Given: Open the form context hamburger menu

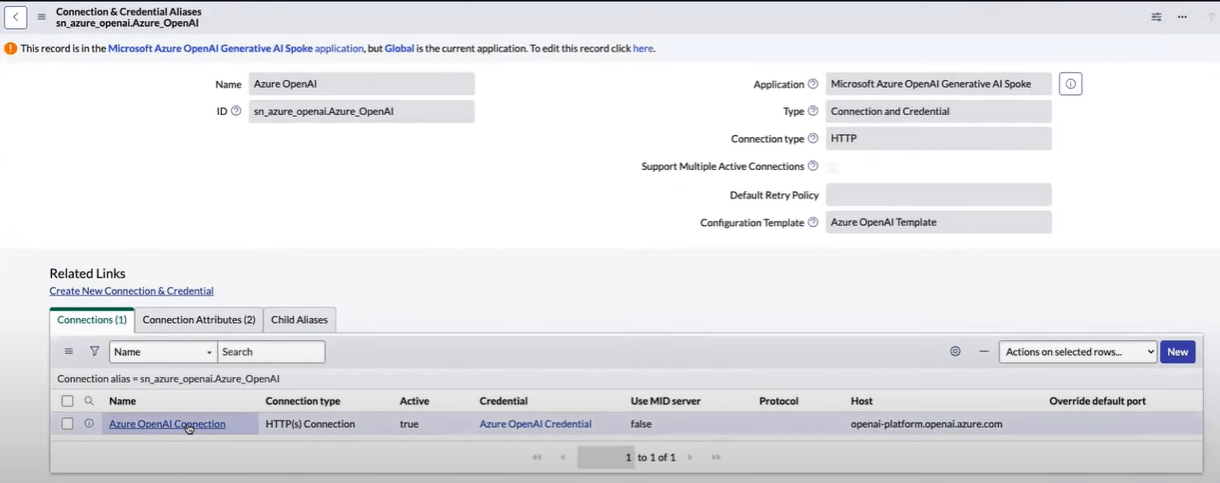Looking at the screenshot, I should coord(42,17).
